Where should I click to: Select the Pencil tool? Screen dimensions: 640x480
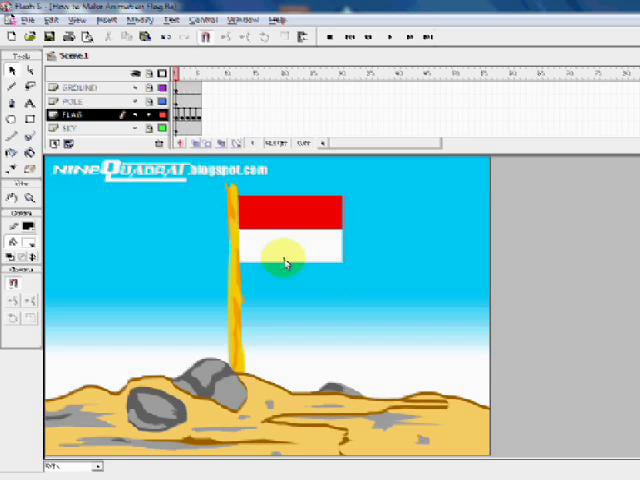pyautogui.click(x=12, y=136)
